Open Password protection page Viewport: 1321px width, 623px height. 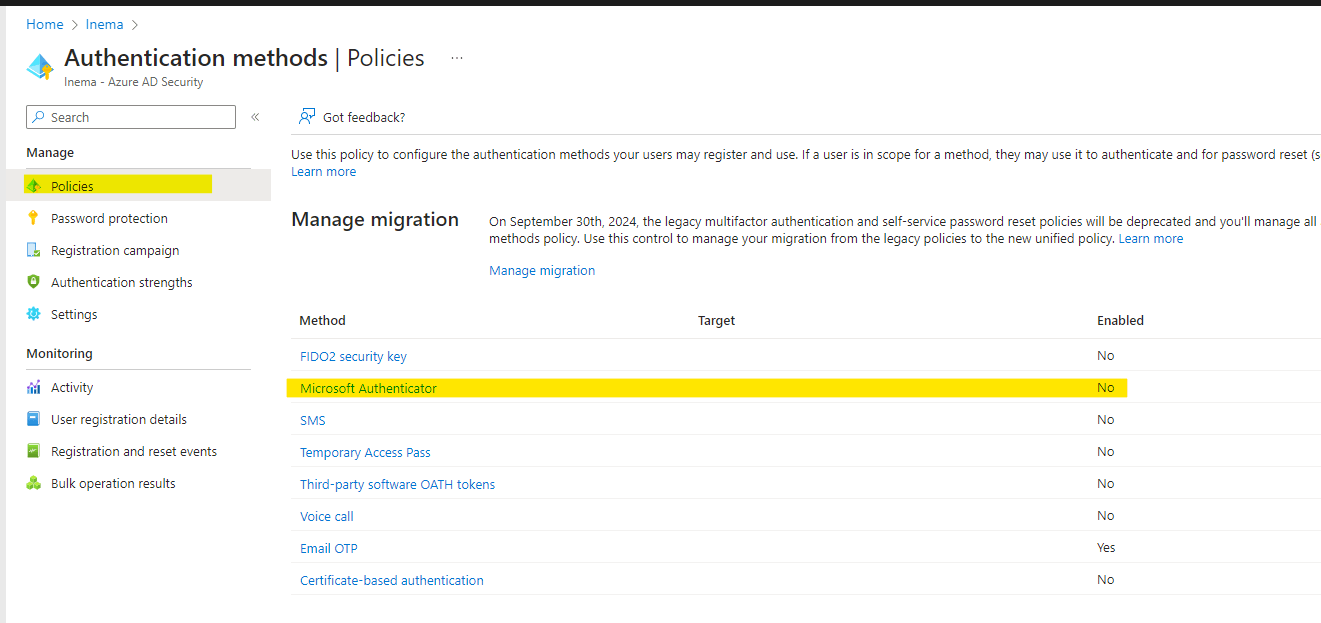coord(109,218)
